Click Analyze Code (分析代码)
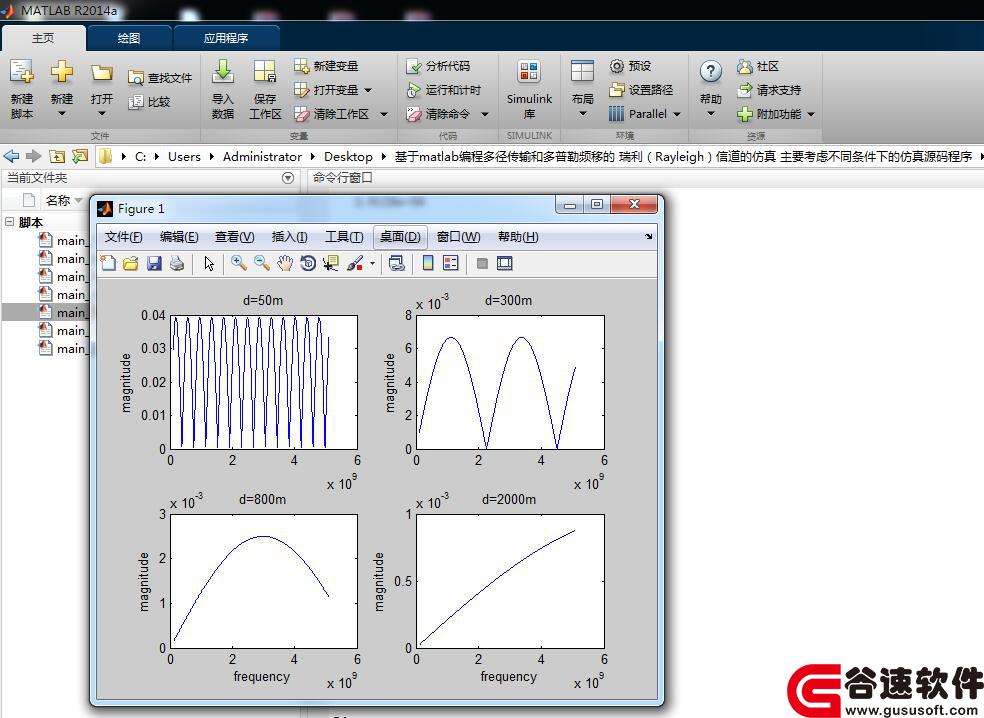This screenshot has width=984, height=718. tap(438, 66)
